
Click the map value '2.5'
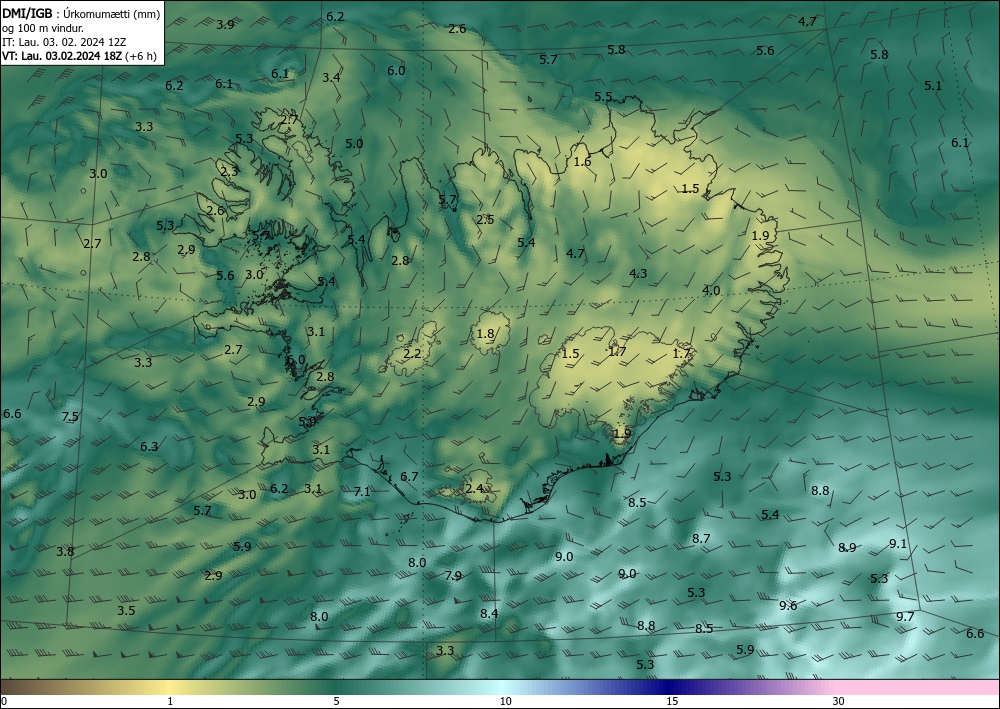(485, 220)
